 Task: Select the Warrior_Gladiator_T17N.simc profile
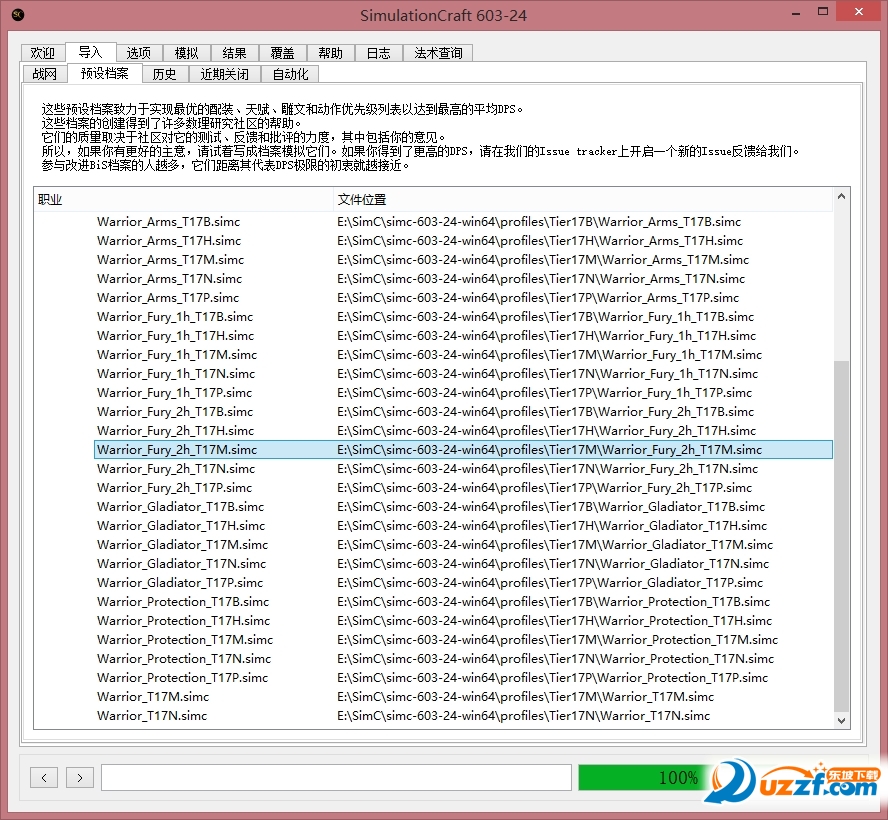[182, 563]
